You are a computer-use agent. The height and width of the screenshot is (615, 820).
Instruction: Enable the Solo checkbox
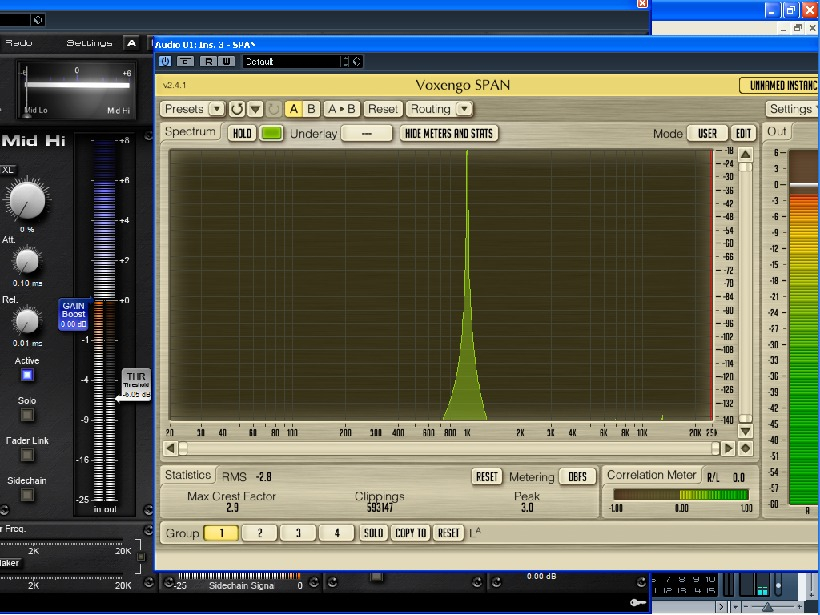coord(27,415)
